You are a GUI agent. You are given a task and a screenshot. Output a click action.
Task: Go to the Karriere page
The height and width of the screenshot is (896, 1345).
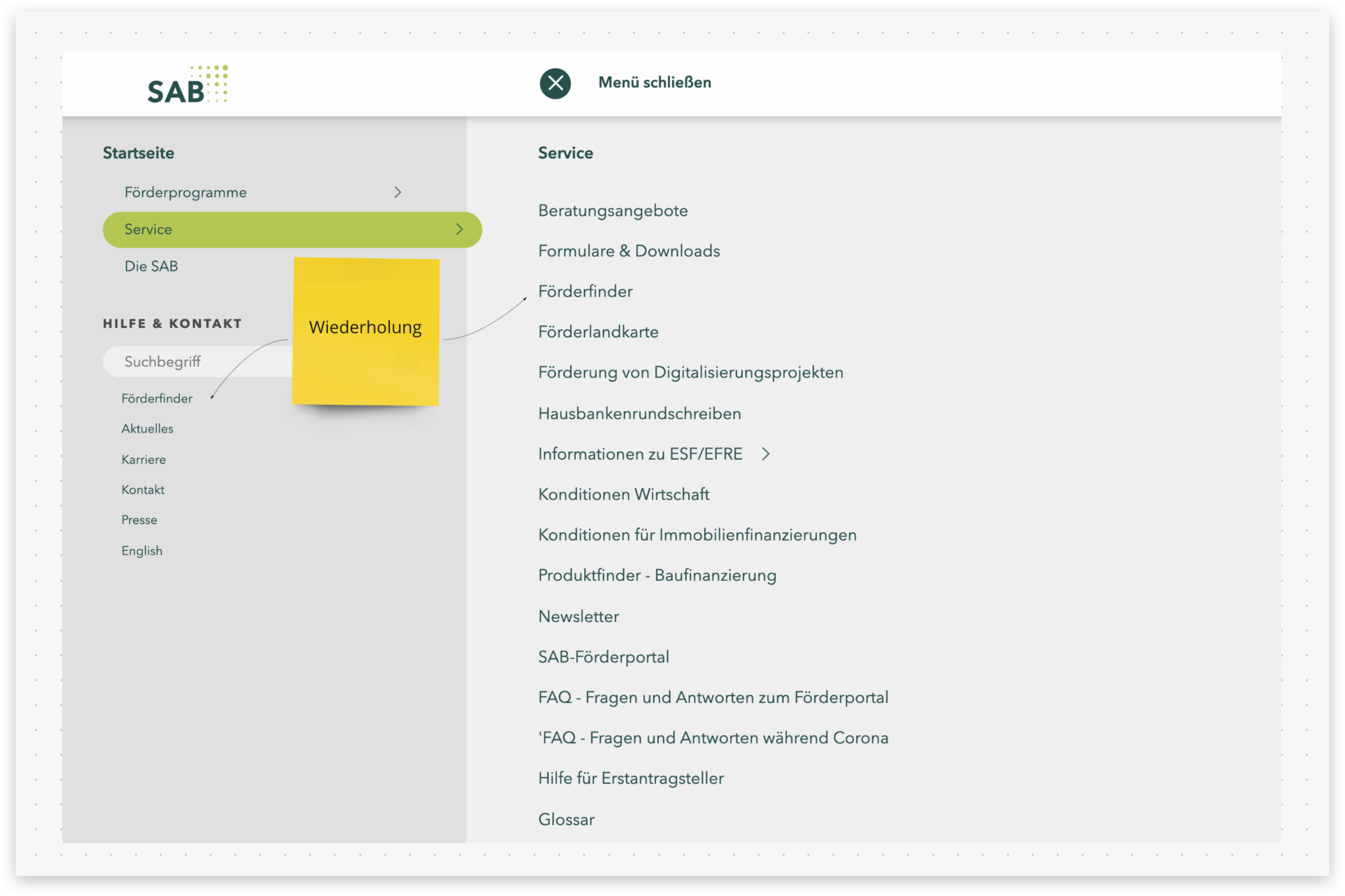point(144,460)
